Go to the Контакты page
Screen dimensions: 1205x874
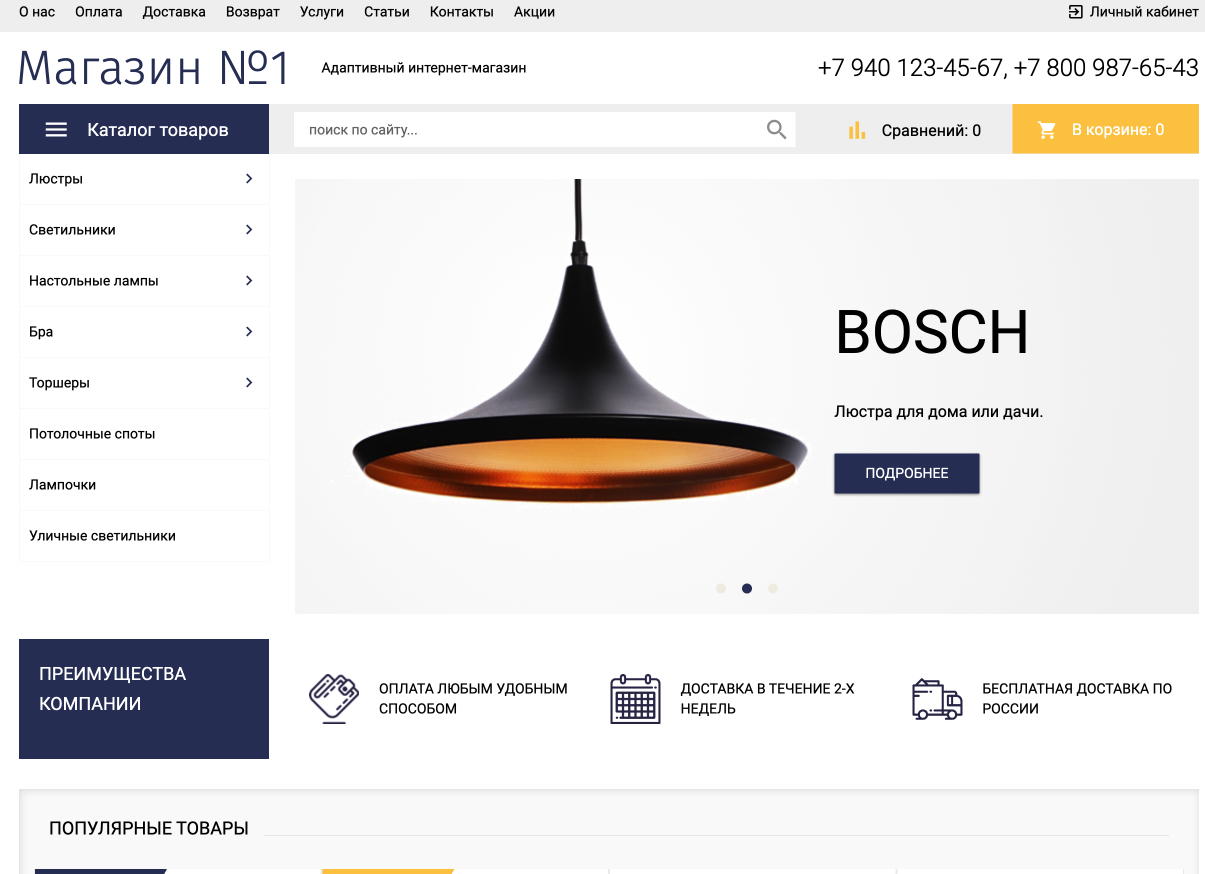click(462, 12)
